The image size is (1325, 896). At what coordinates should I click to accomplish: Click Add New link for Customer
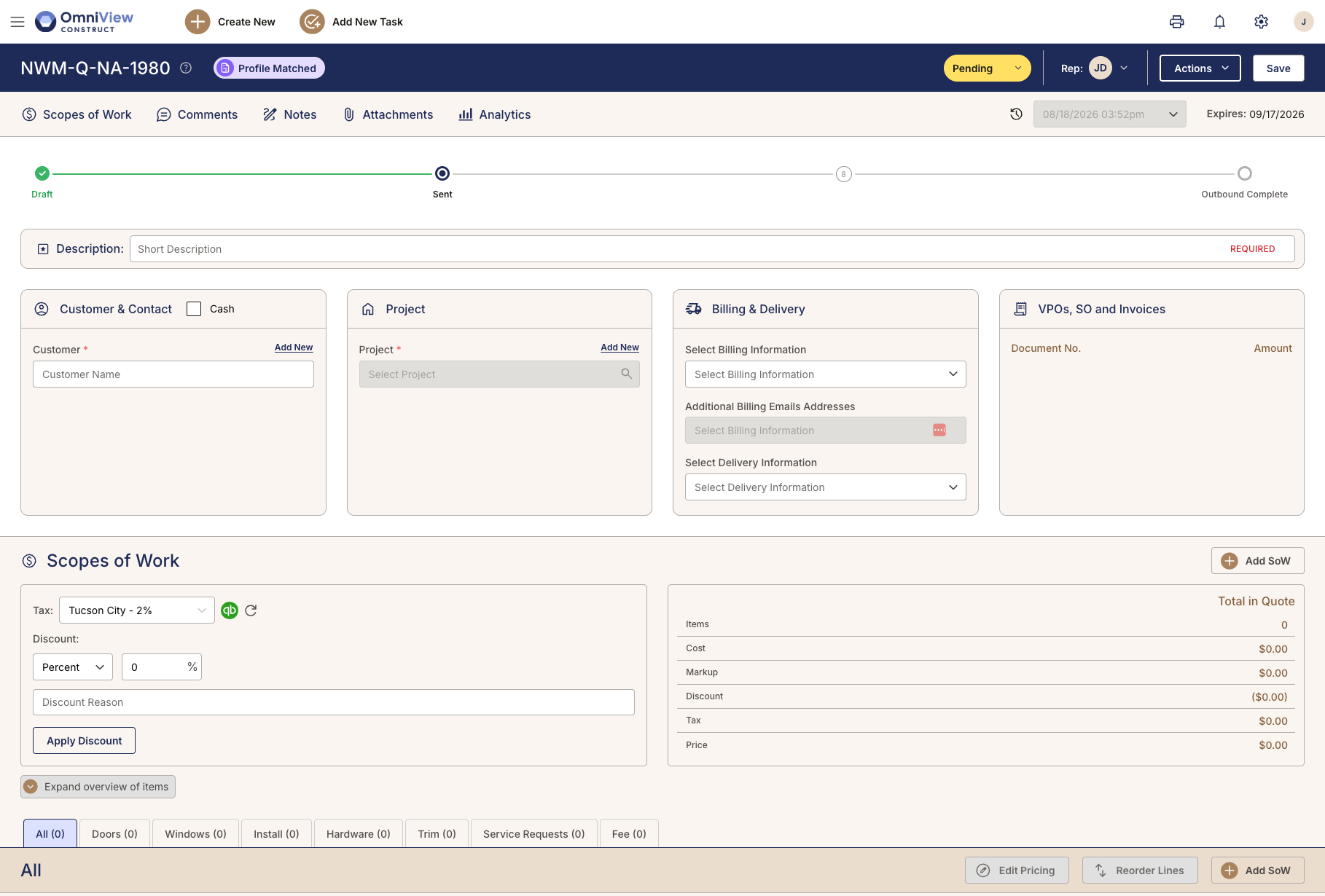[294, 347]
